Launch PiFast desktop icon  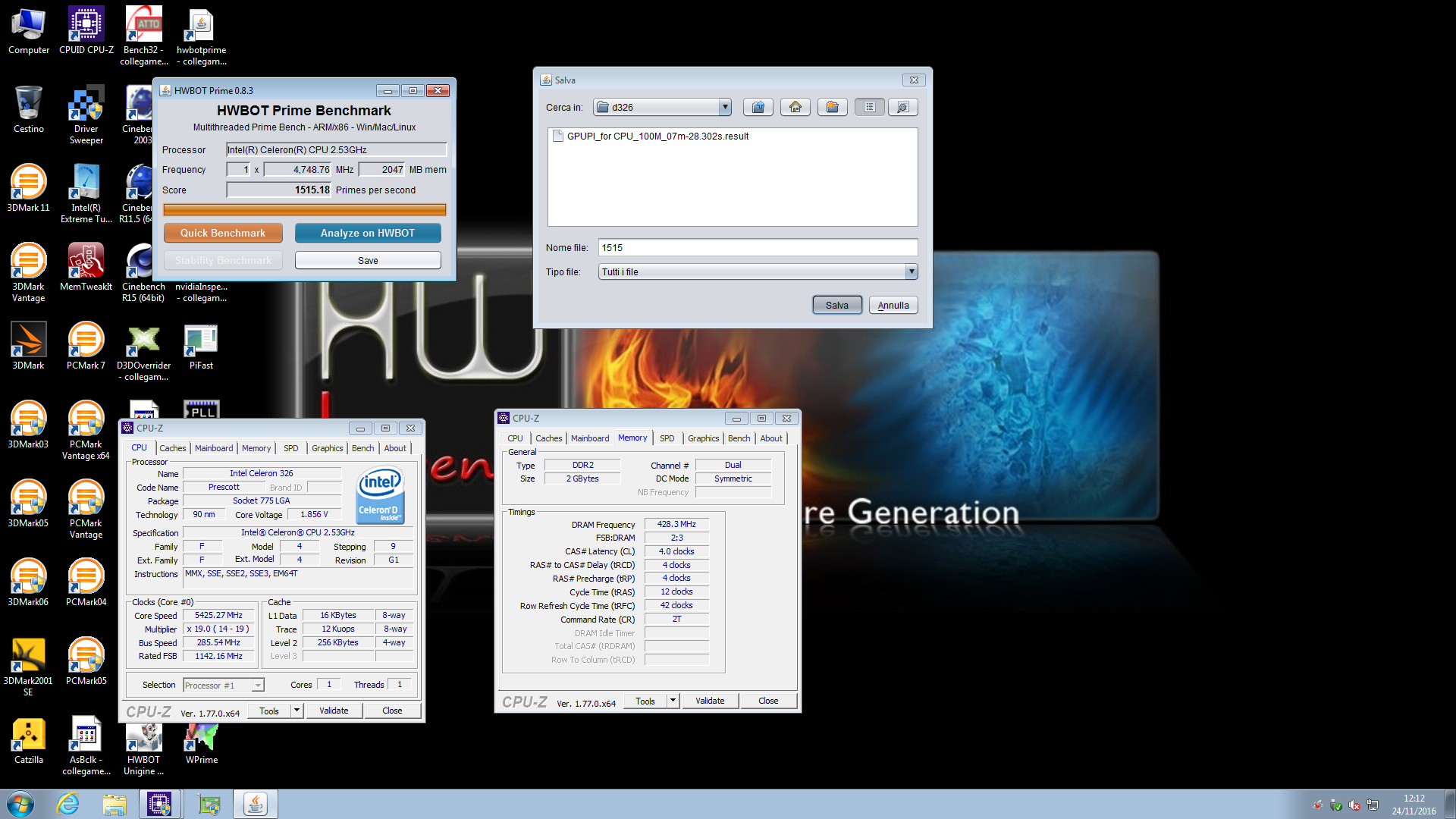[201, 346]
